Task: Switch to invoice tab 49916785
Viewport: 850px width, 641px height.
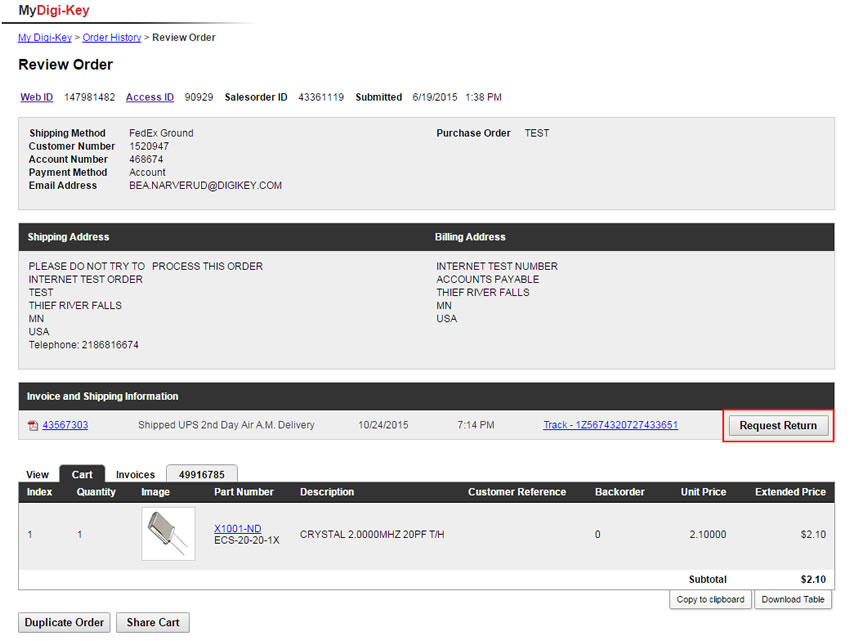Action: tap(201, 475)
